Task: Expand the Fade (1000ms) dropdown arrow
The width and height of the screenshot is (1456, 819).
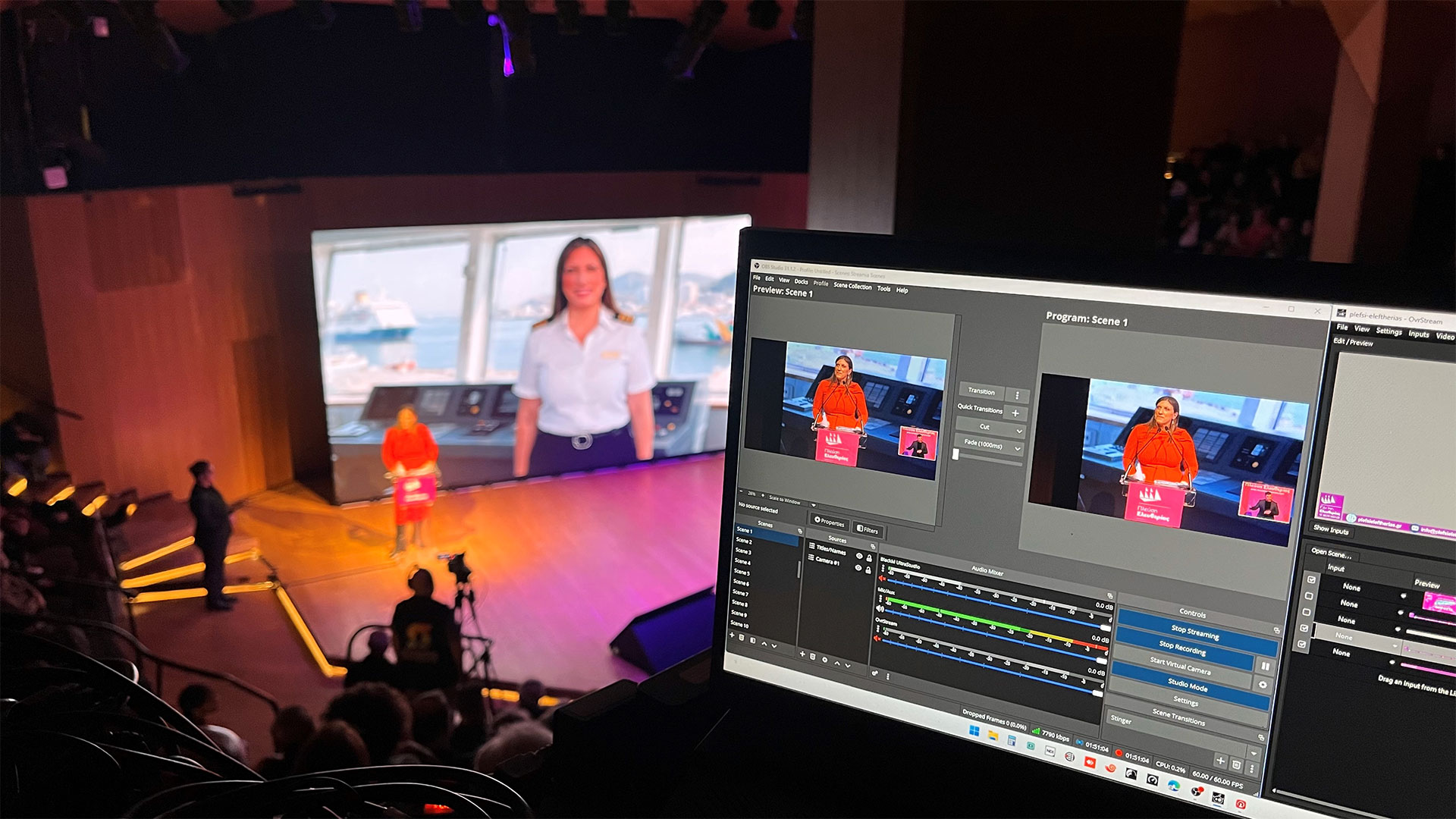Action: [x=1018, y=449]
